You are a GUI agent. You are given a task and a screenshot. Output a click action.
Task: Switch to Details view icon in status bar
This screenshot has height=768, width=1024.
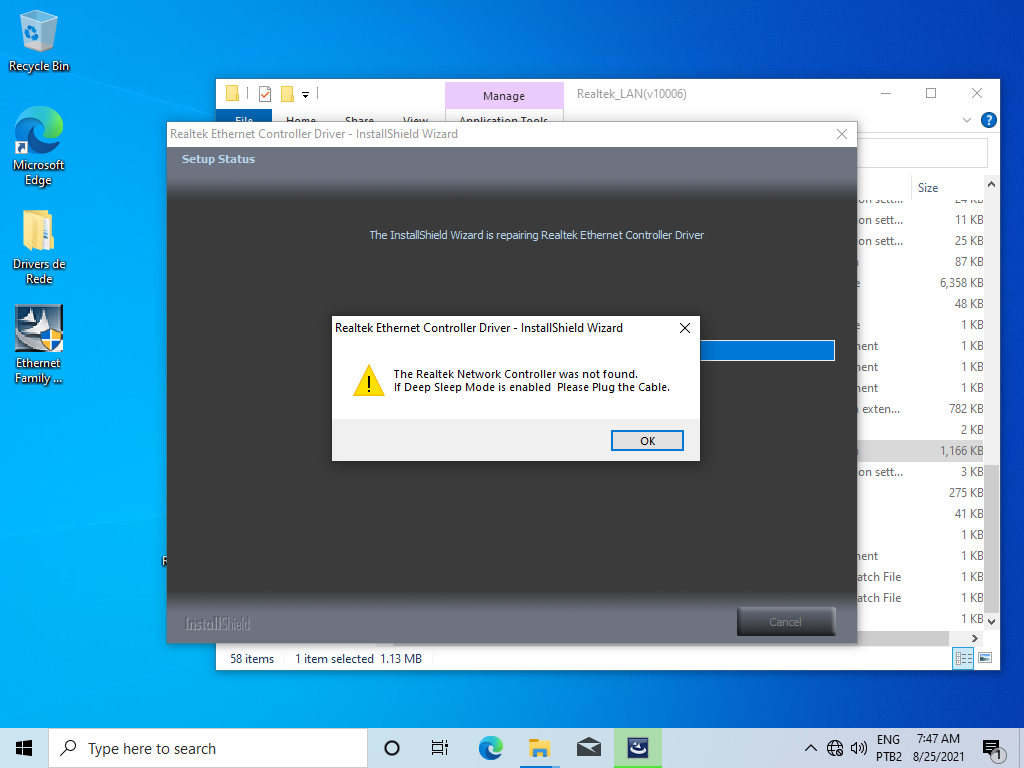tap(963, 658)
